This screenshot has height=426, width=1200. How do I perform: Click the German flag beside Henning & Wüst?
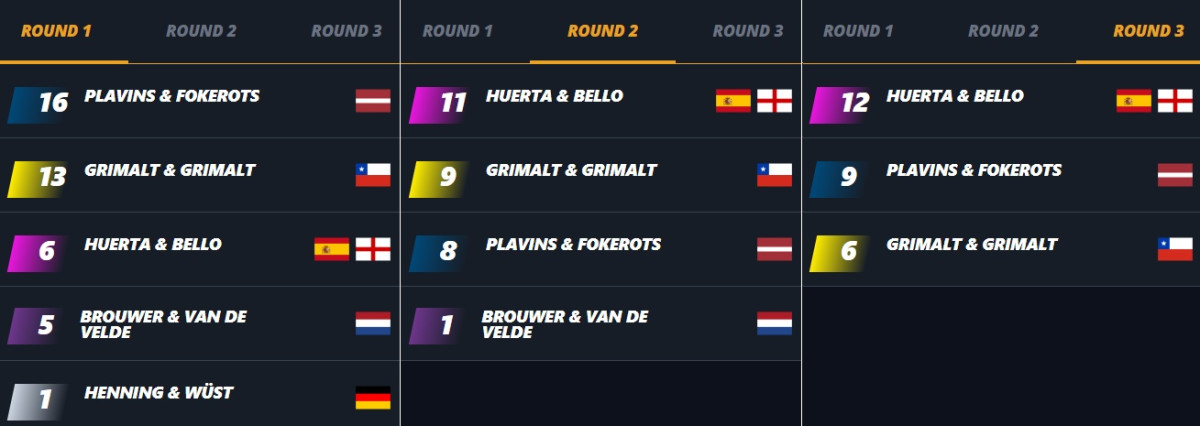[x=373, y=398]
